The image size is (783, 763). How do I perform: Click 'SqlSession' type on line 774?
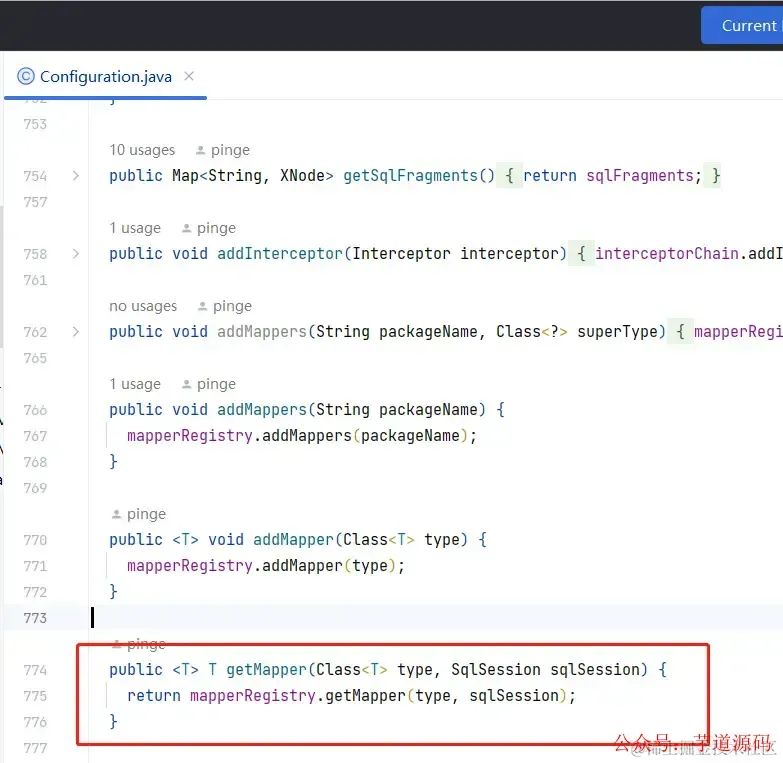(x=496, y=670)
